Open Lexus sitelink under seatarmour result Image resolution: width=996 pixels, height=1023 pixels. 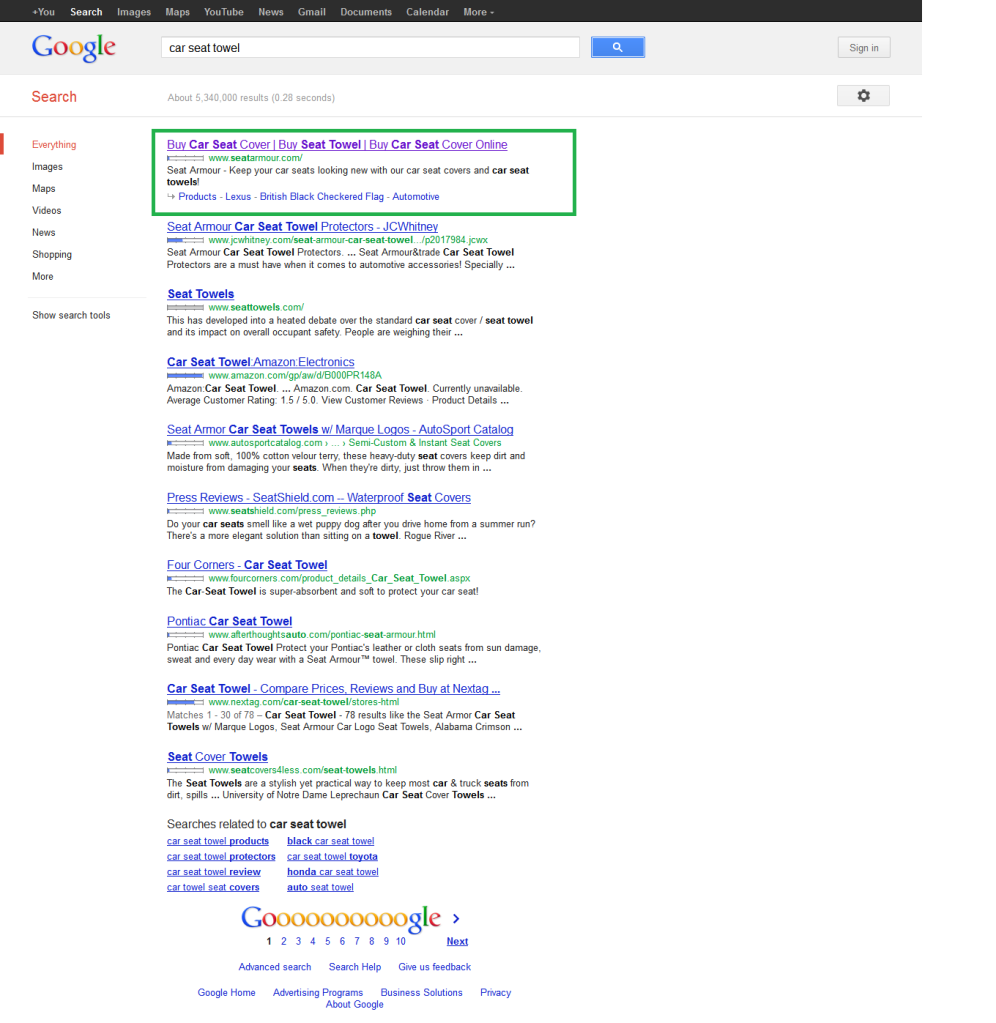(238, 196)
